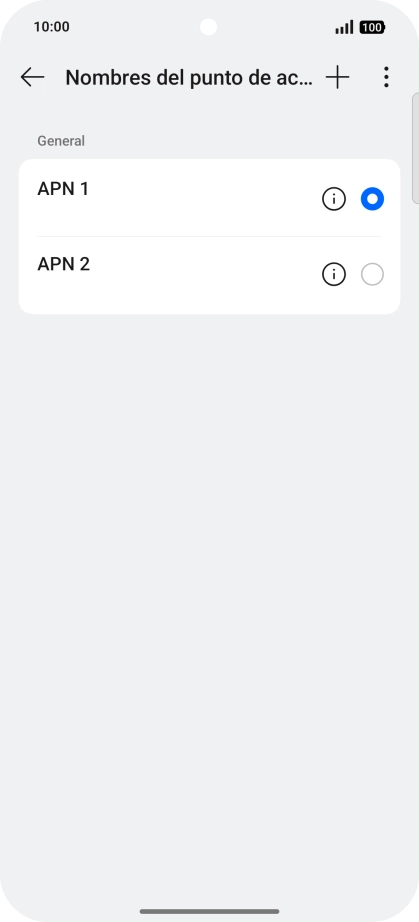
Task: Open the three-dot overflow menu
Action: point(386,77)
